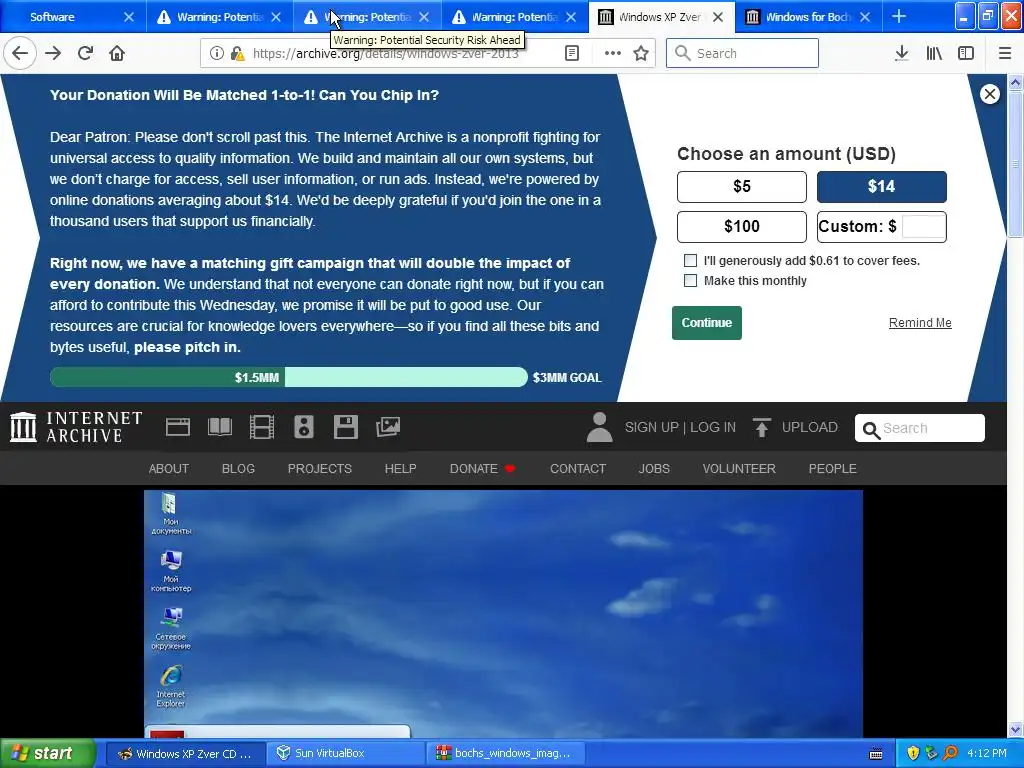Open the Firefox library icon

pyautogui.click(x=934, y=54)
